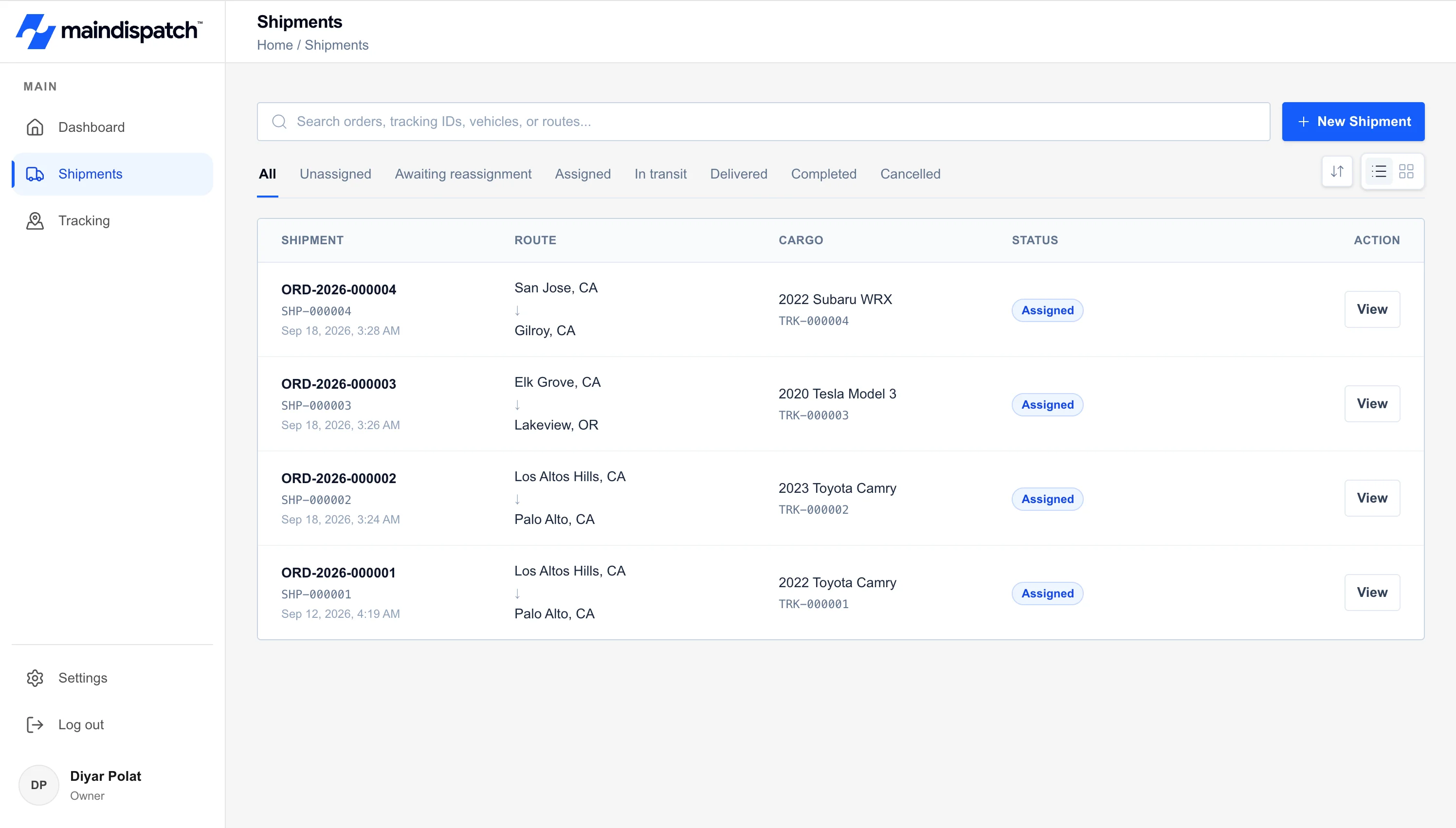Click the SHIPMENT column header
The width and height of the screenshot is (1456, 828).
[312, 240]
